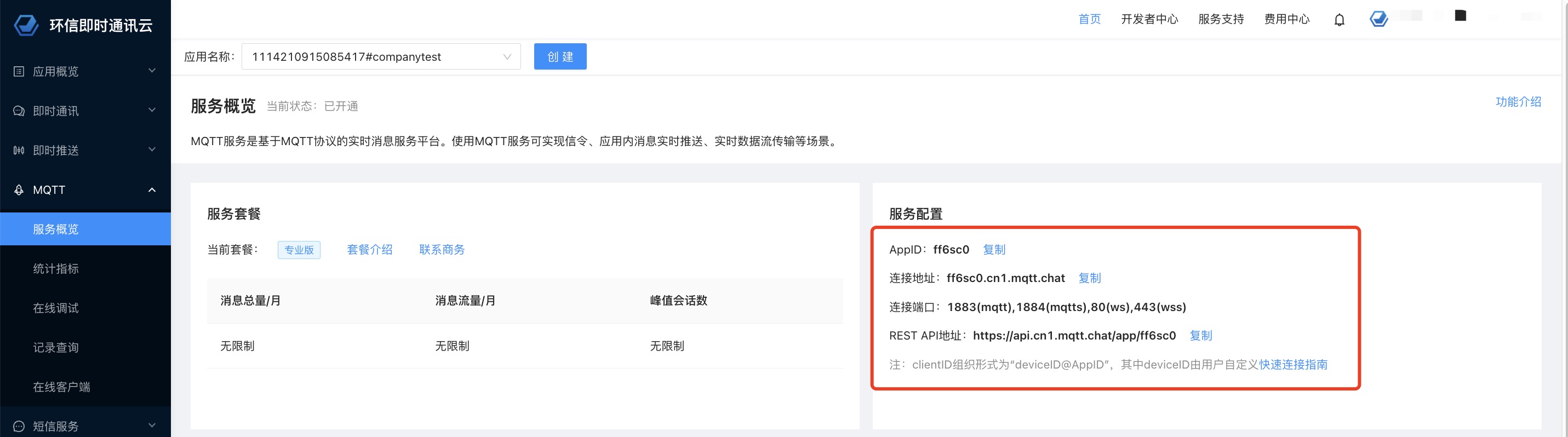Click the AppID value ff6sc0
The image size is (1568, 437).
(x=952, y=250)
